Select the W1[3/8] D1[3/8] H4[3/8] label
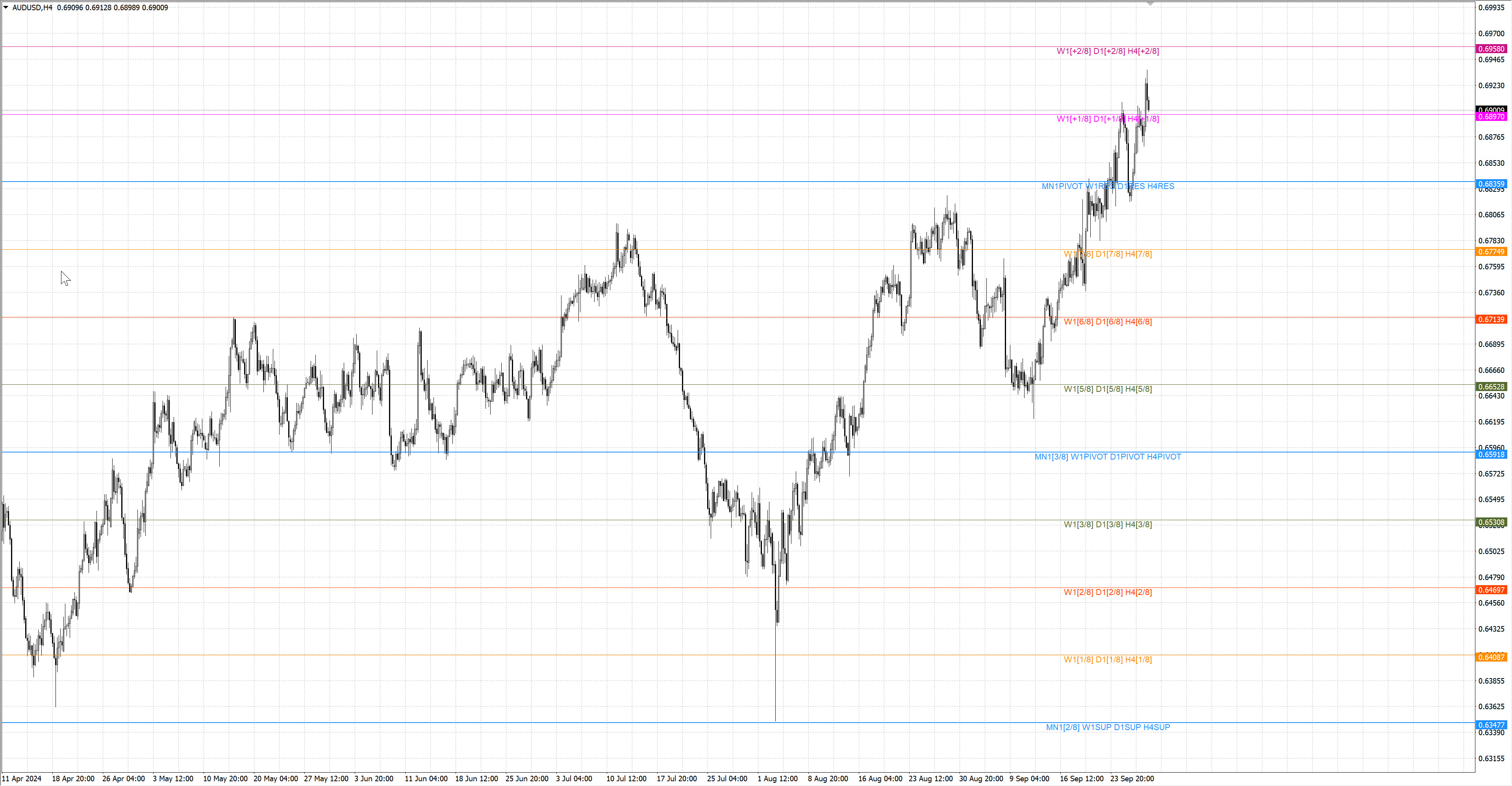Viewport: 1512px width, 786px height. click(1108, 524)
